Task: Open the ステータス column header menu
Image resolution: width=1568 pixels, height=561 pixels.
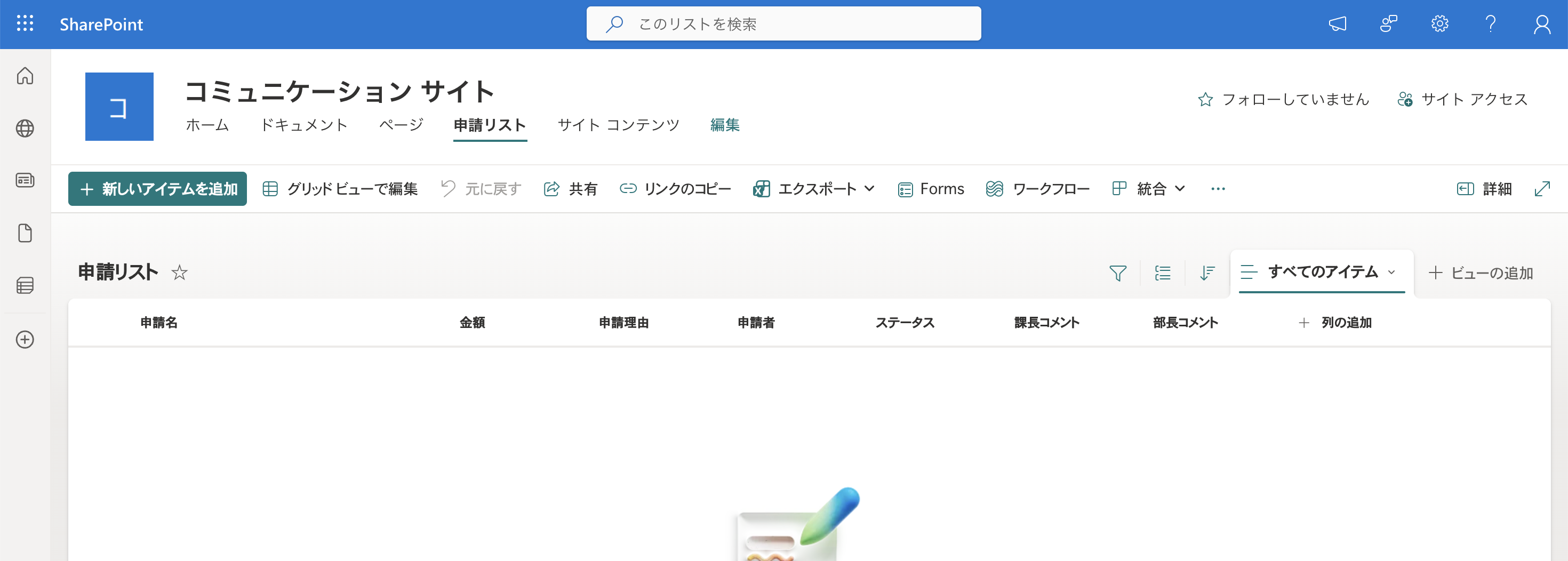Action: (x=905, y=323)
